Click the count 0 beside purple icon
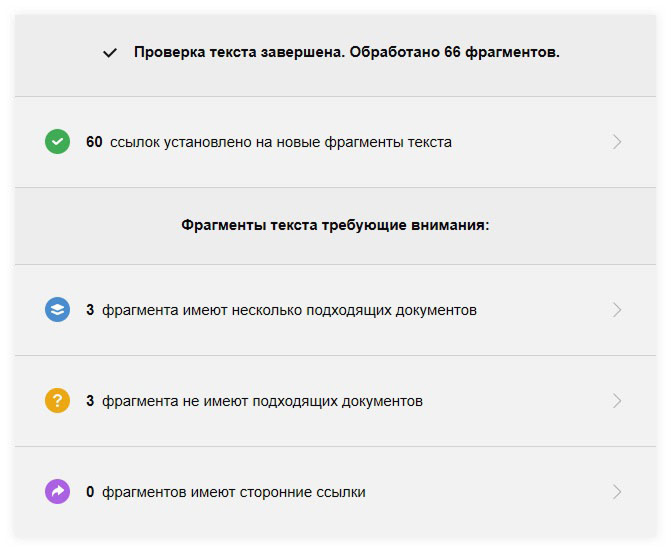671x552 pixels. pyautogui.click(x=90, y=492)
